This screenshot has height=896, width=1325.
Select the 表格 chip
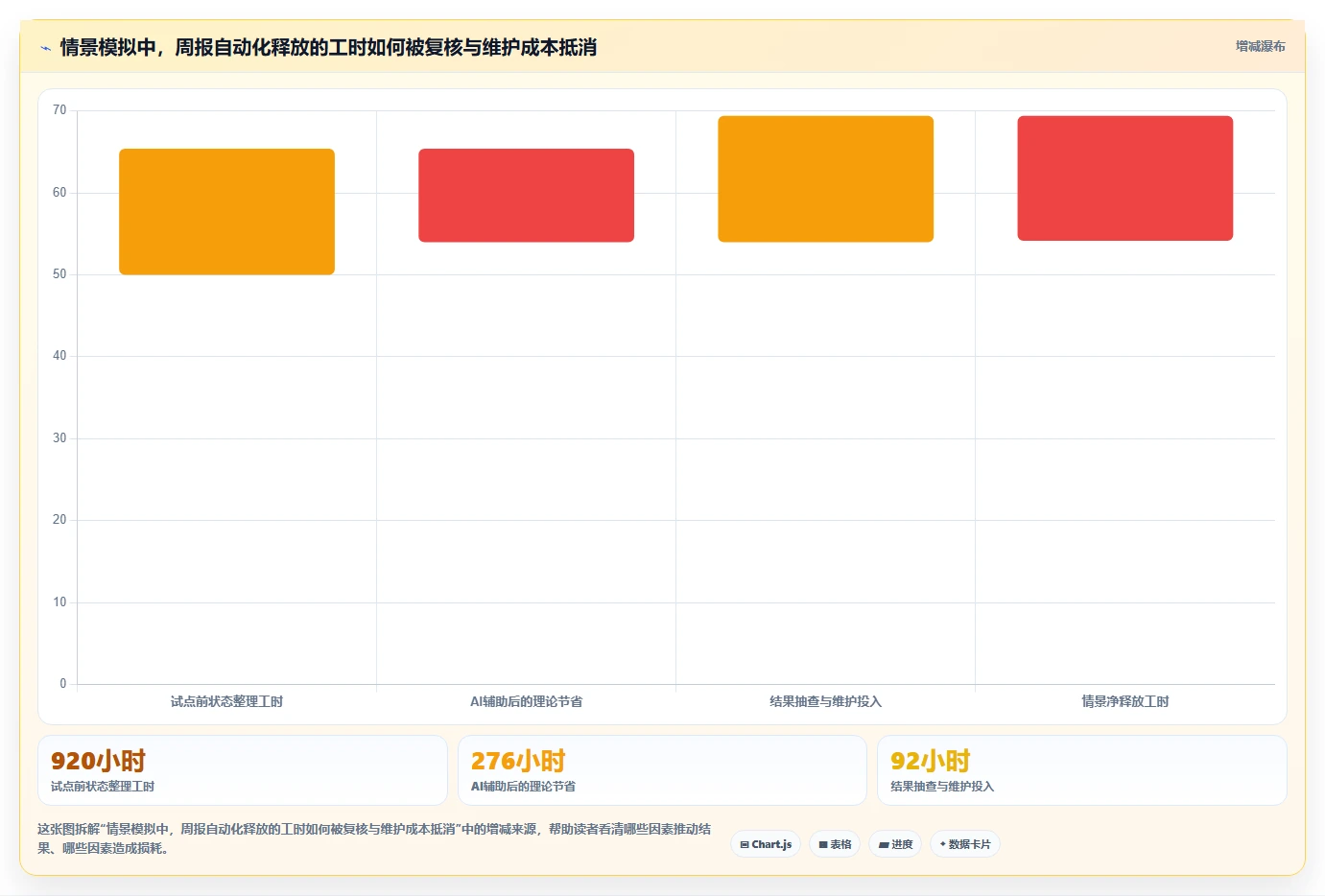835,844
